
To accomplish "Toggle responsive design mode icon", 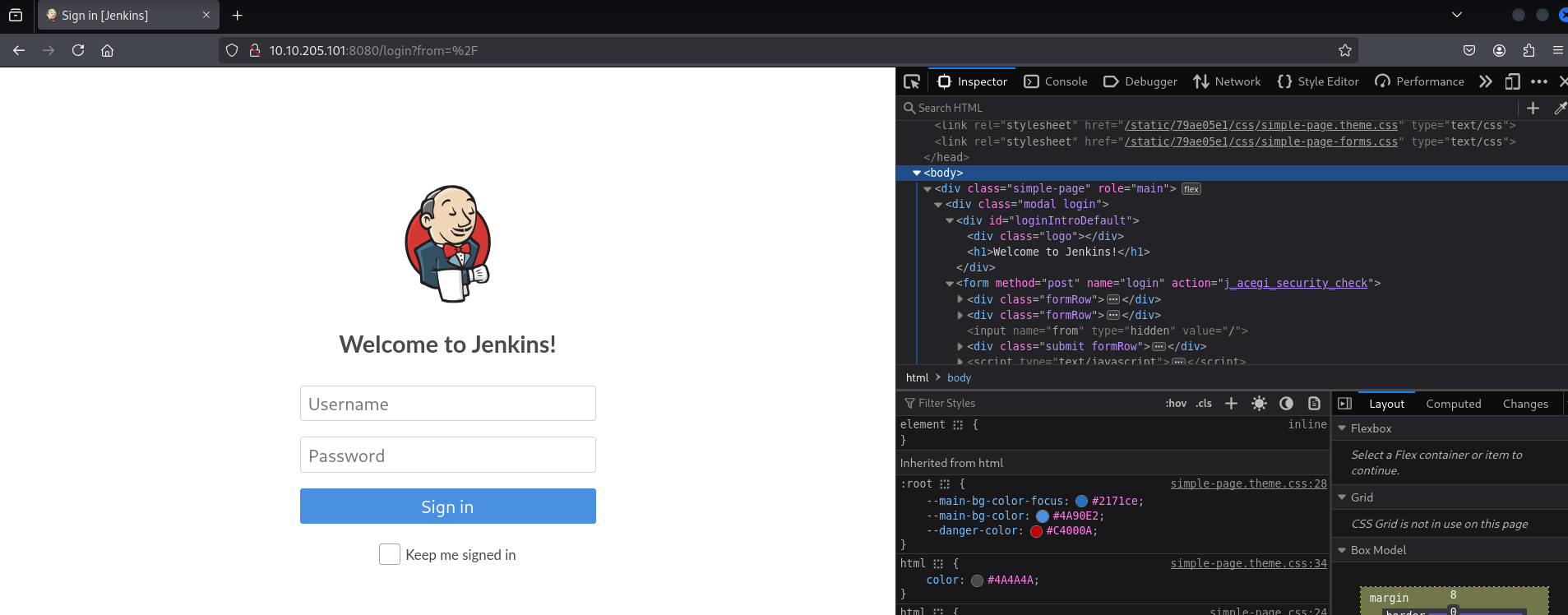I will pos(1512,81).
